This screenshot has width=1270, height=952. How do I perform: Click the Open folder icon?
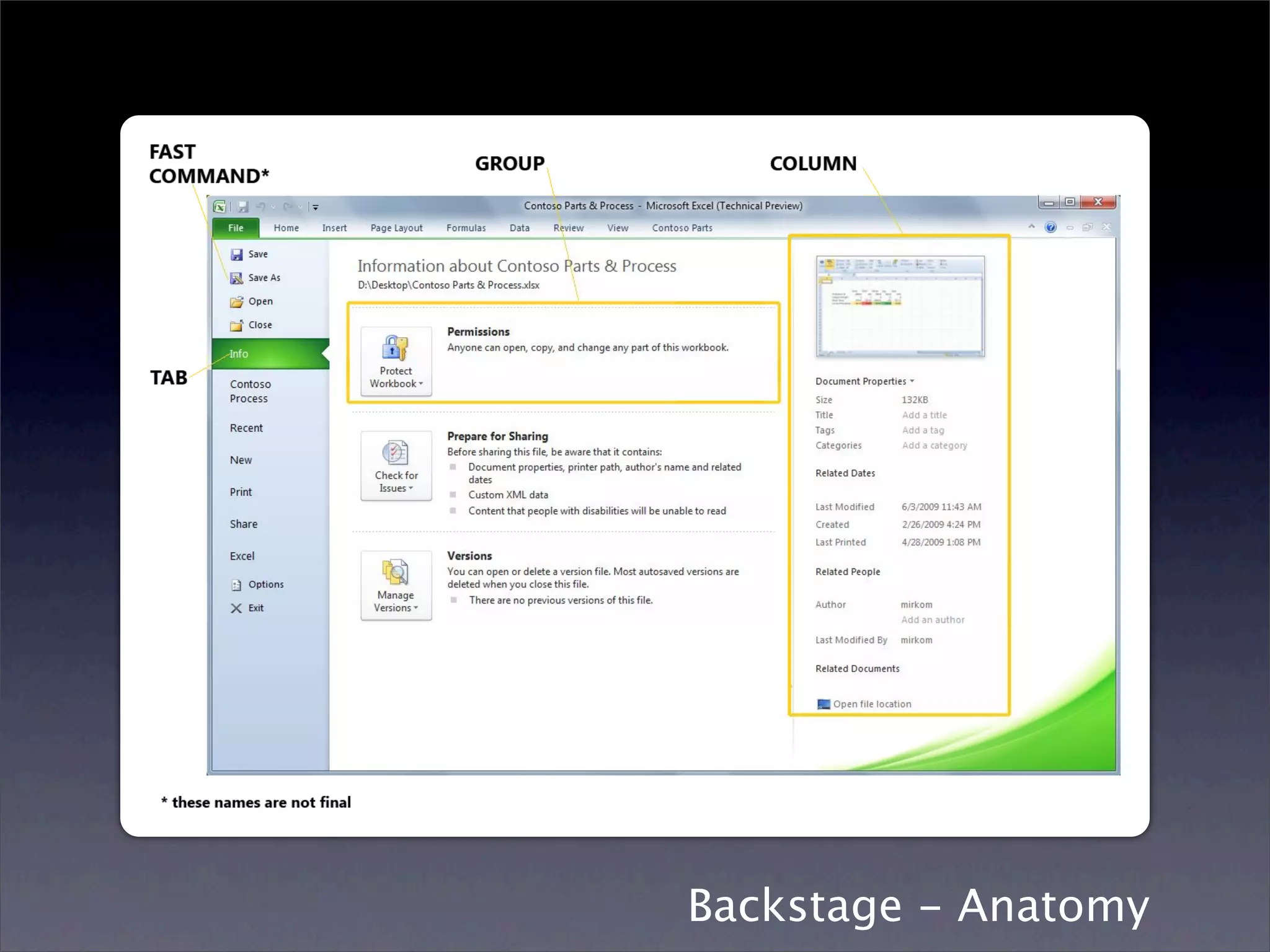[236, 302]
